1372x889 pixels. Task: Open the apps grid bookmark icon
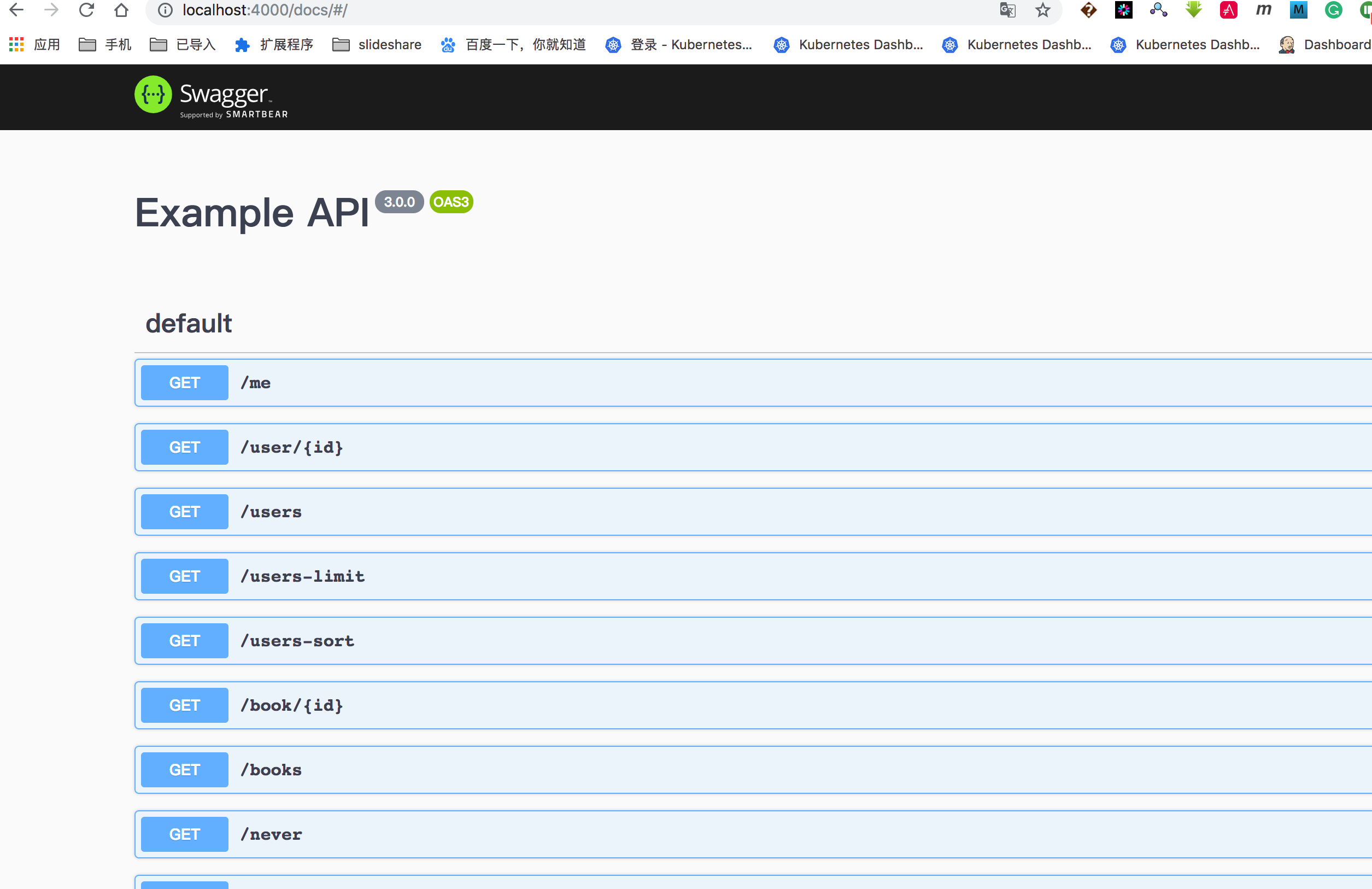click(16, 44)
